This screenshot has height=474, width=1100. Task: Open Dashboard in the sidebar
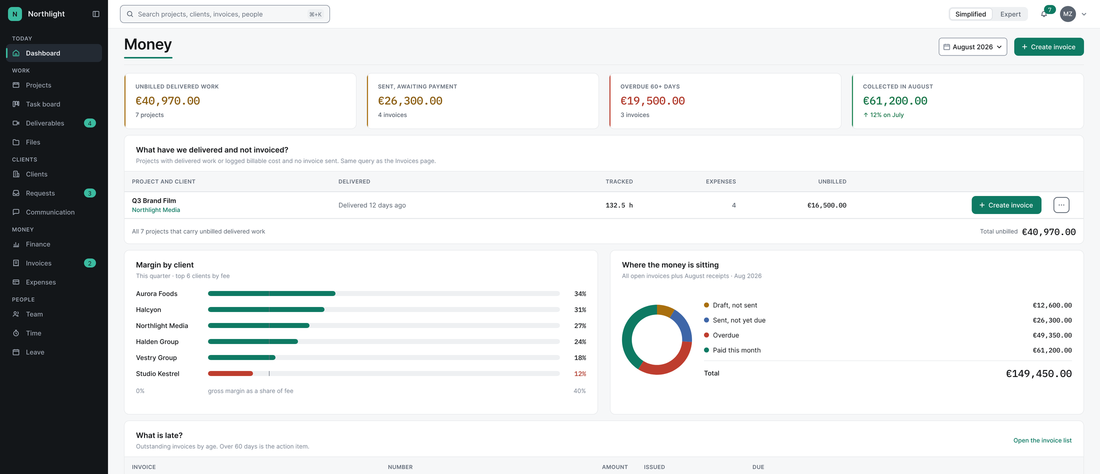(x=54, y=53)
